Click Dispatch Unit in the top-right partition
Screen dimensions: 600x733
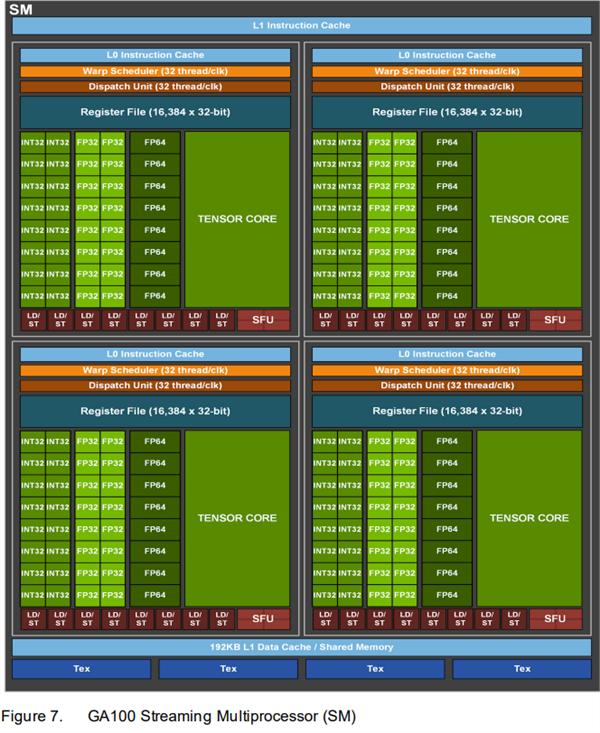447,86
